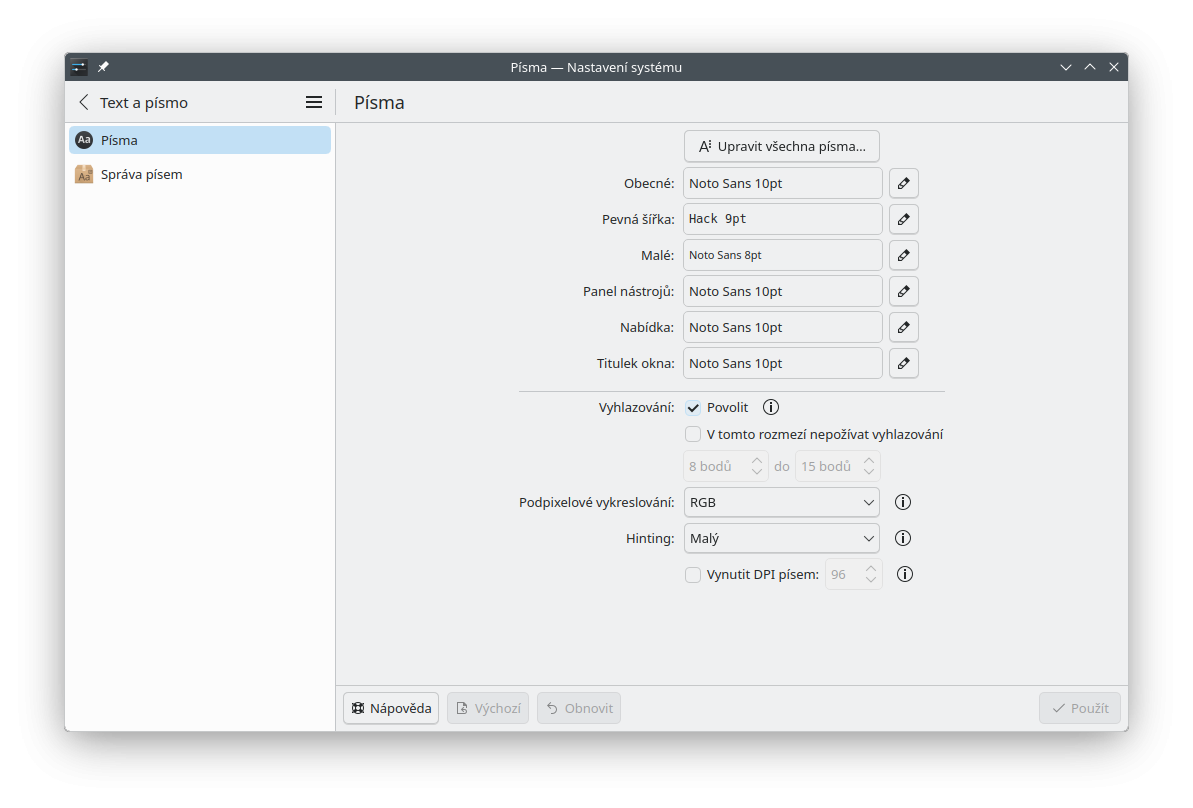Click the edit pencil for Pevná šířka font
This screenshot has width=1193, height=808.
click(903, 219)
